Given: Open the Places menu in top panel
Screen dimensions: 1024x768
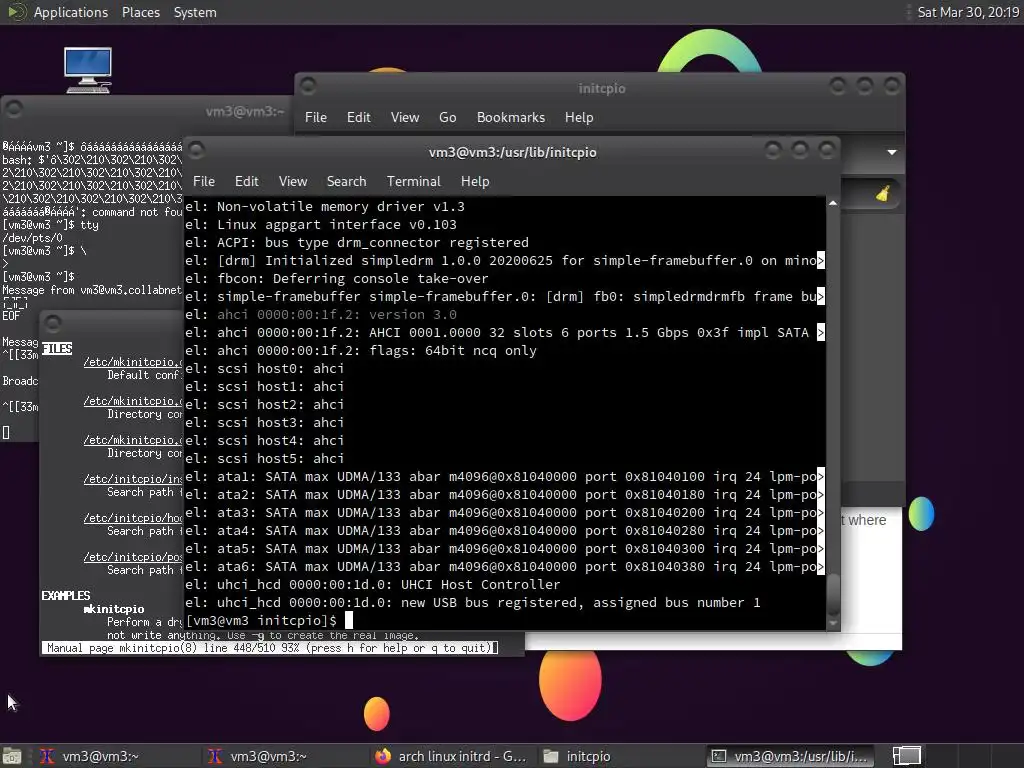Looking at the screenshot, I should (140, 12).
